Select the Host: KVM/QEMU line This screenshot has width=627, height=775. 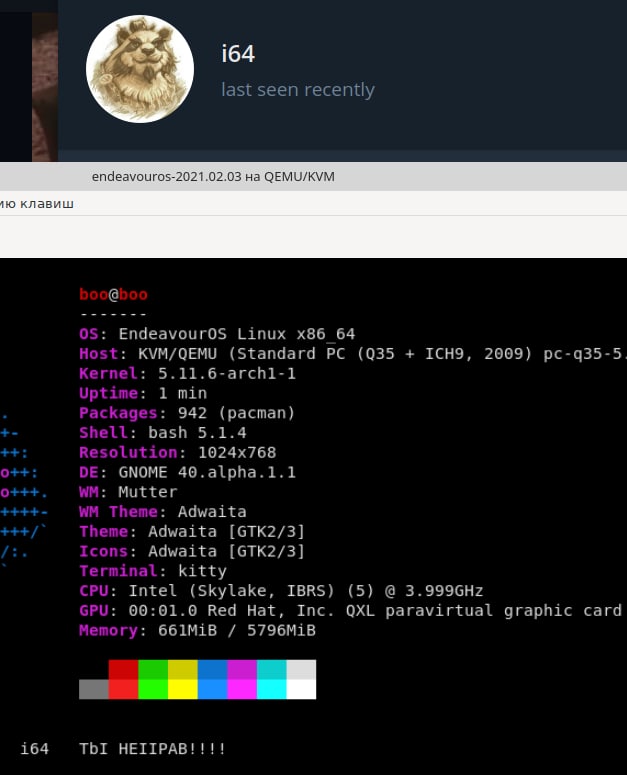click(x=353, y=354)
